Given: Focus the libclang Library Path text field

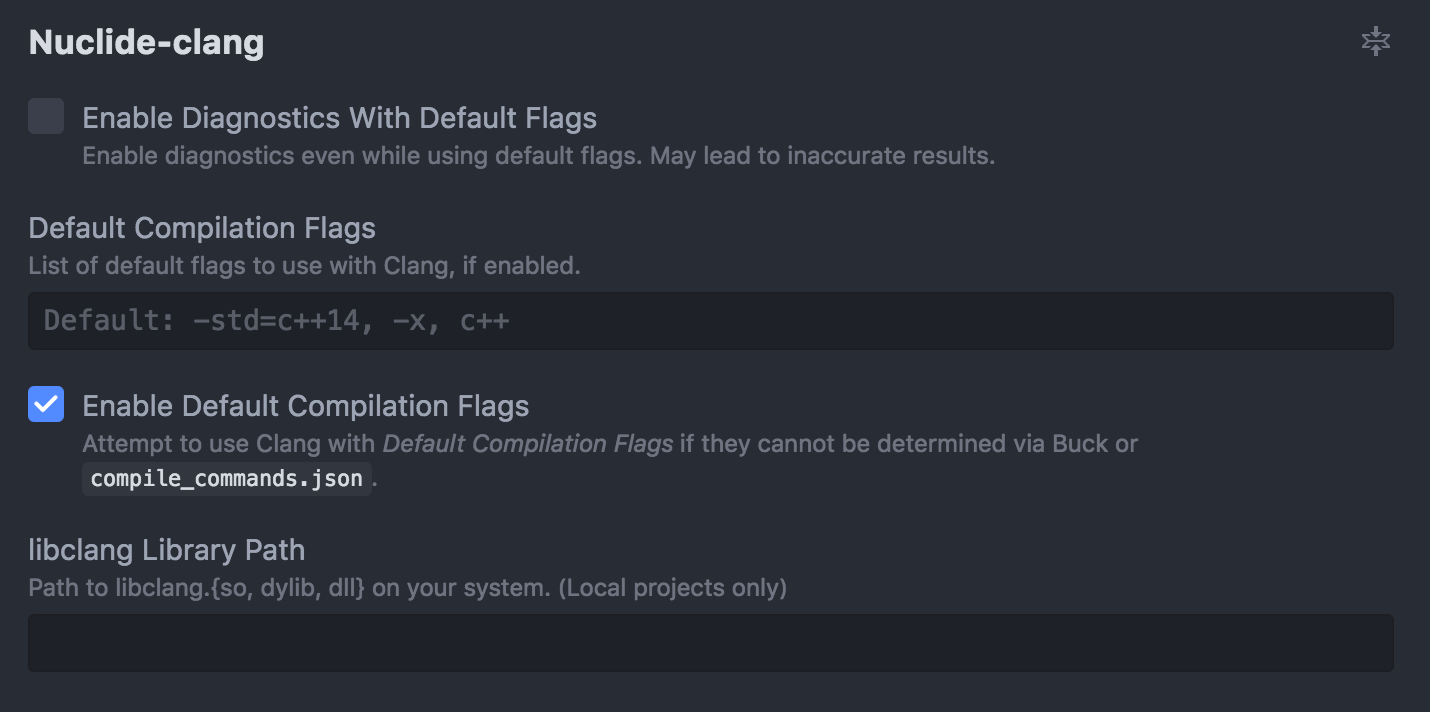Looking at the screenshot, I should point(710,642).
